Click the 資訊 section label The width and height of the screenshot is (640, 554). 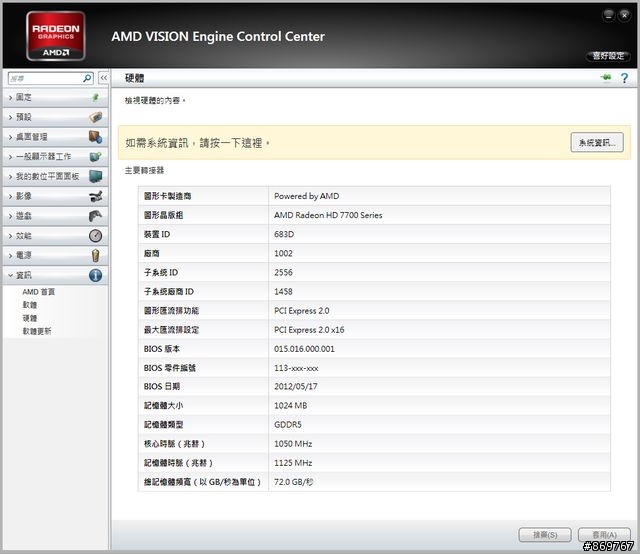pyautogui.click(x=24, y=275)
